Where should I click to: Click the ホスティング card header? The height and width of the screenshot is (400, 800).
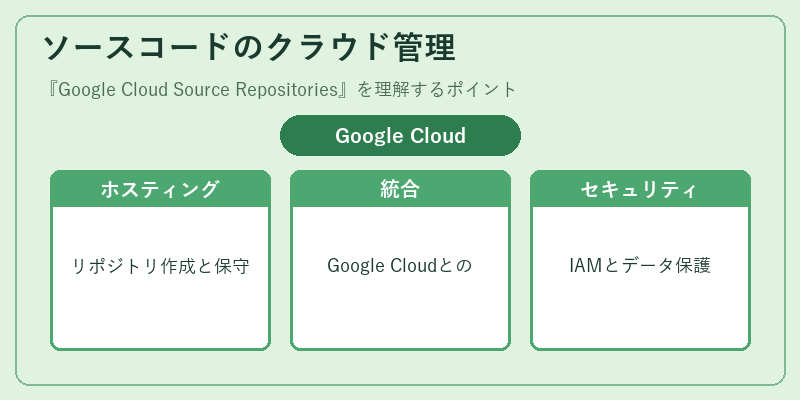click(160, 189)
